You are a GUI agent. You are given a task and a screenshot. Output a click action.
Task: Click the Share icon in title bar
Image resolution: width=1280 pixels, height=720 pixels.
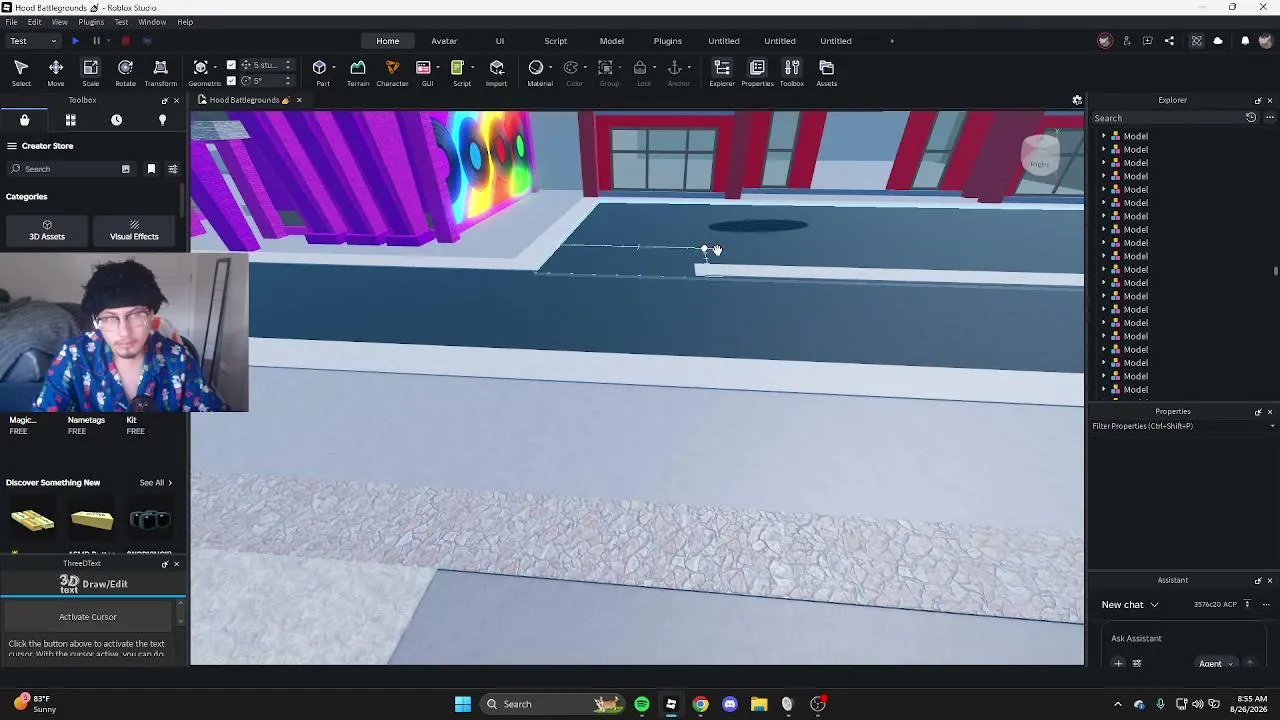(1169, 41)
